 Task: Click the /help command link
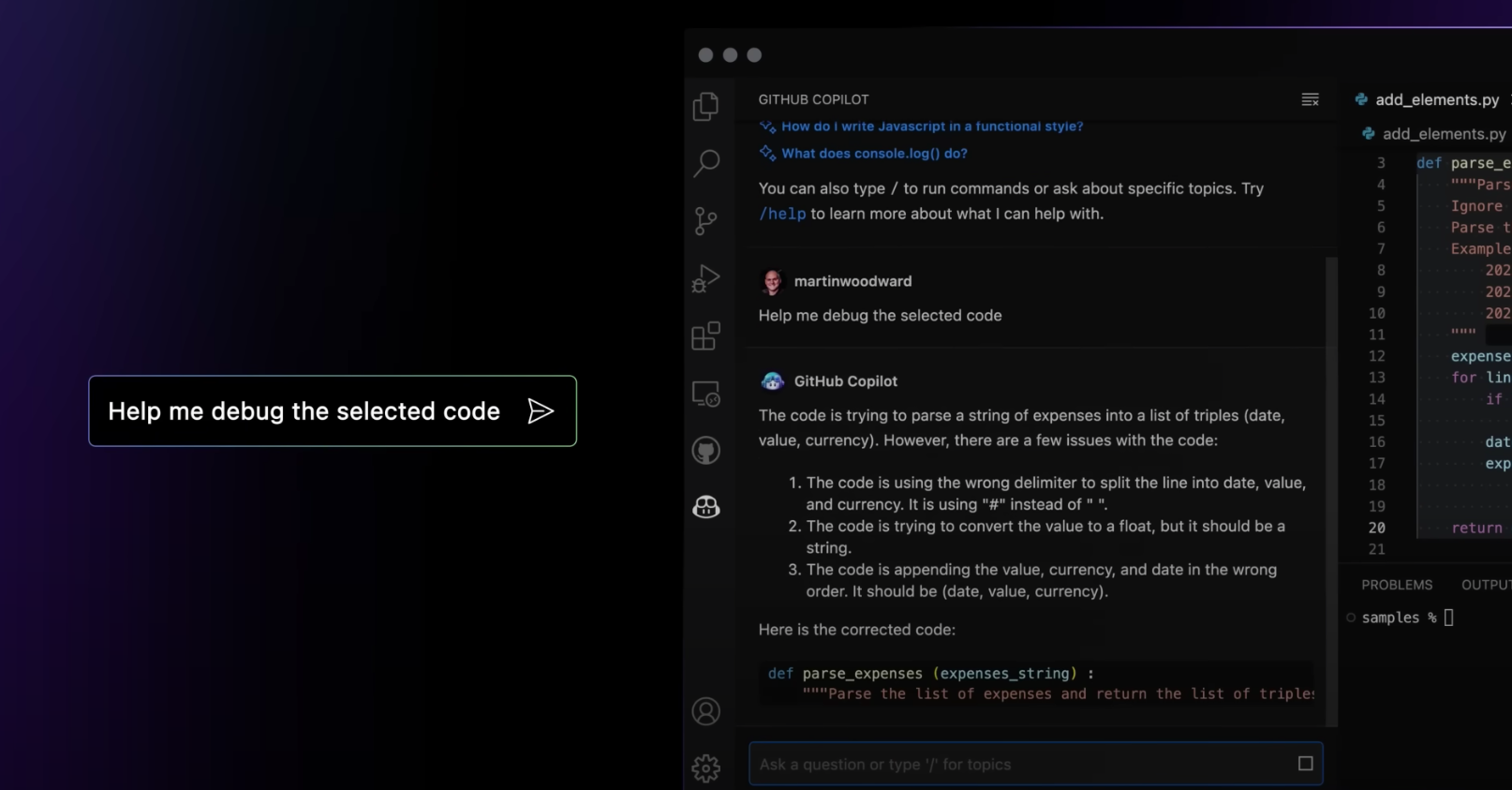coord(782,214)
